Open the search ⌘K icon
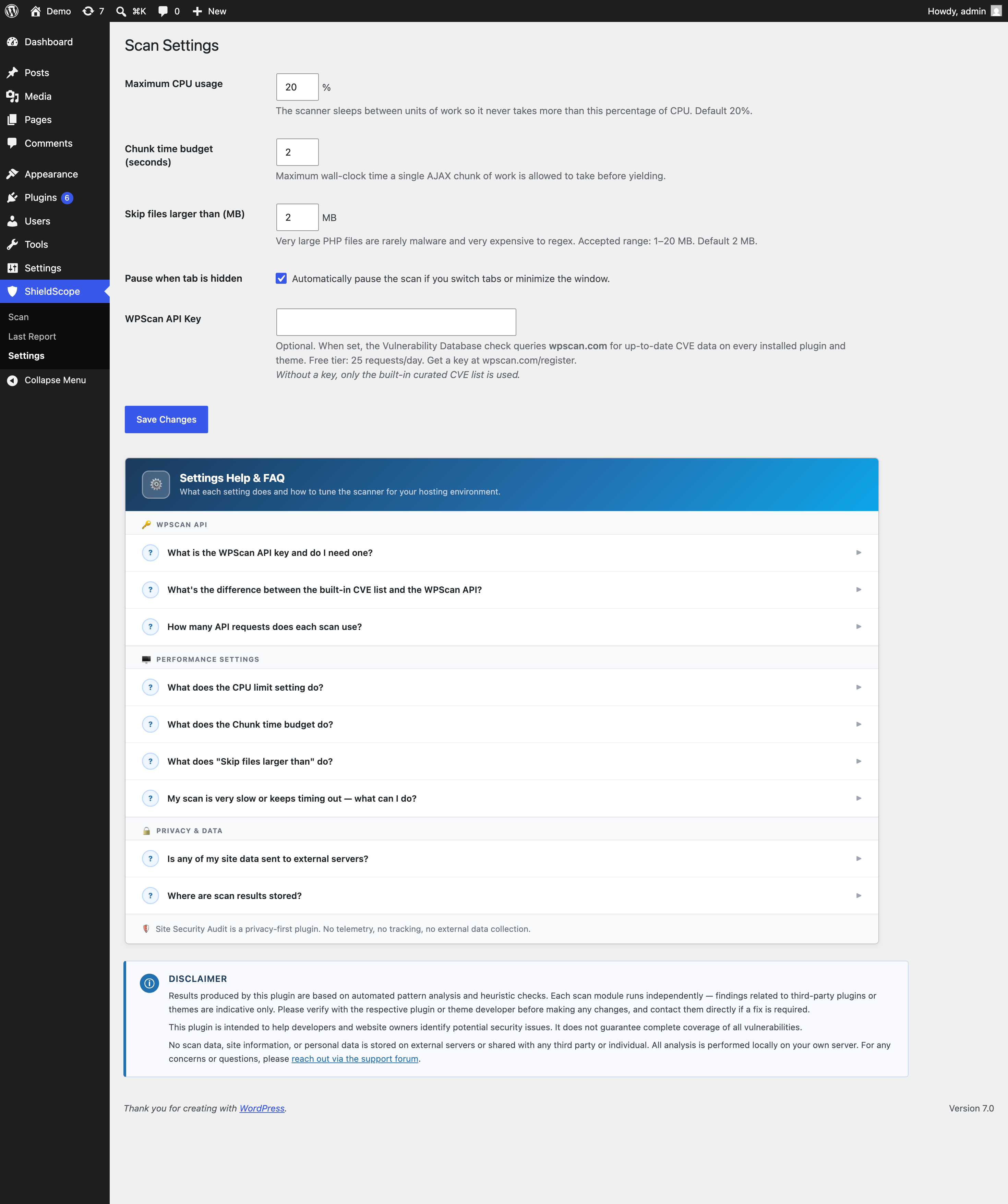1008x1204 pixels. [x=121, y=11]
